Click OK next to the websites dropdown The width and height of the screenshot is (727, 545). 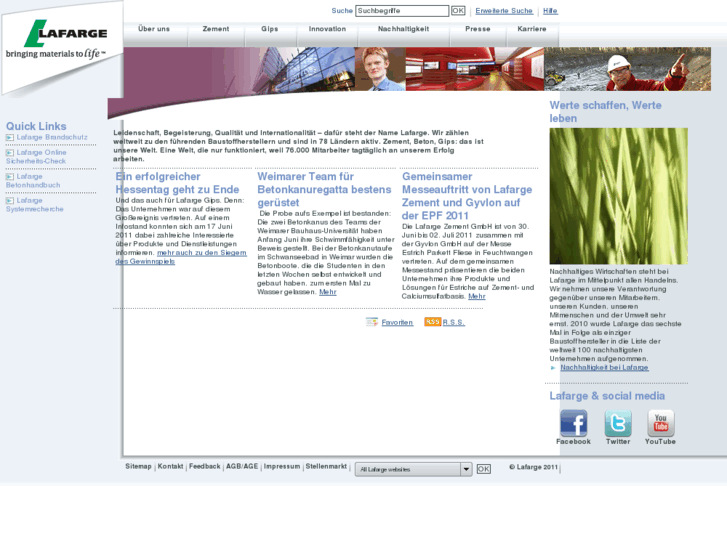tap(484, 469)
